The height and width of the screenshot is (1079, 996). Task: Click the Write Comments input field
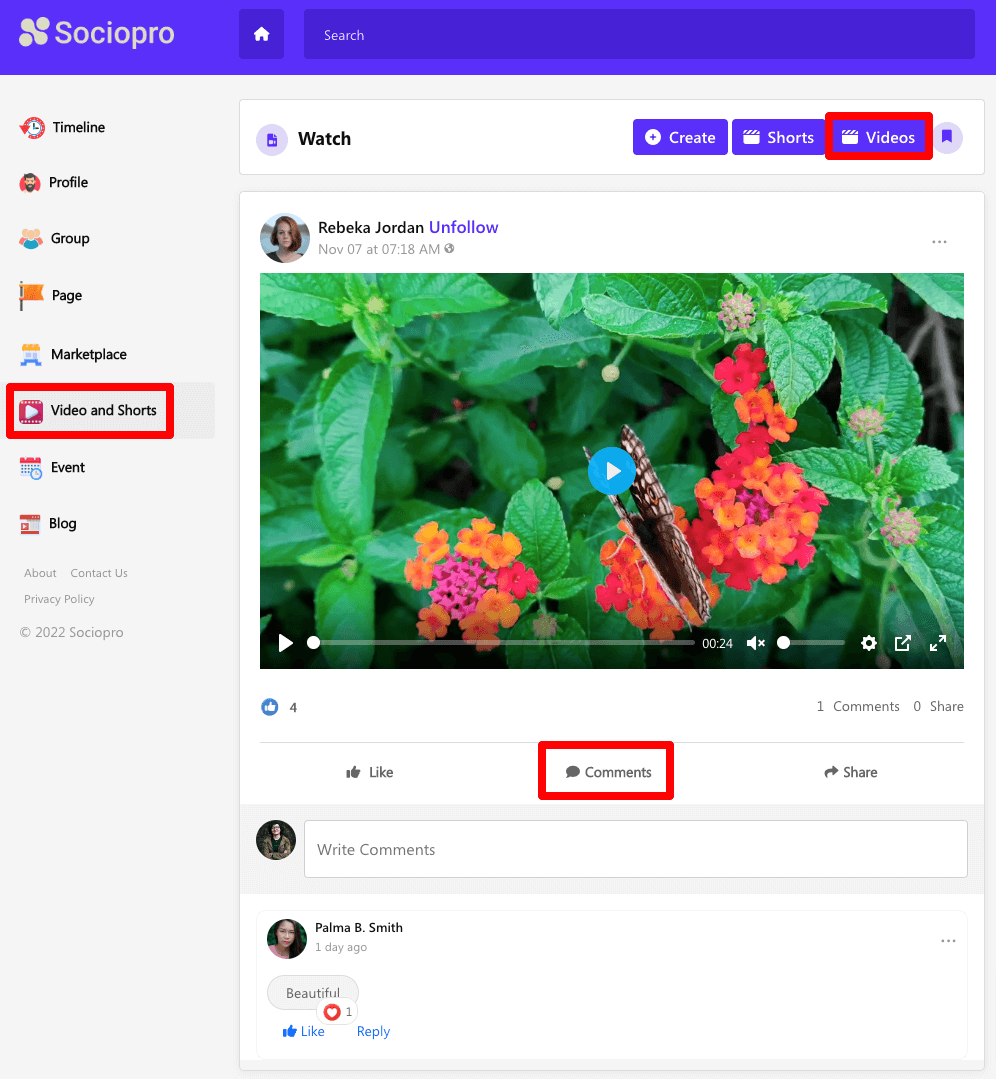[x=635, y=849]
